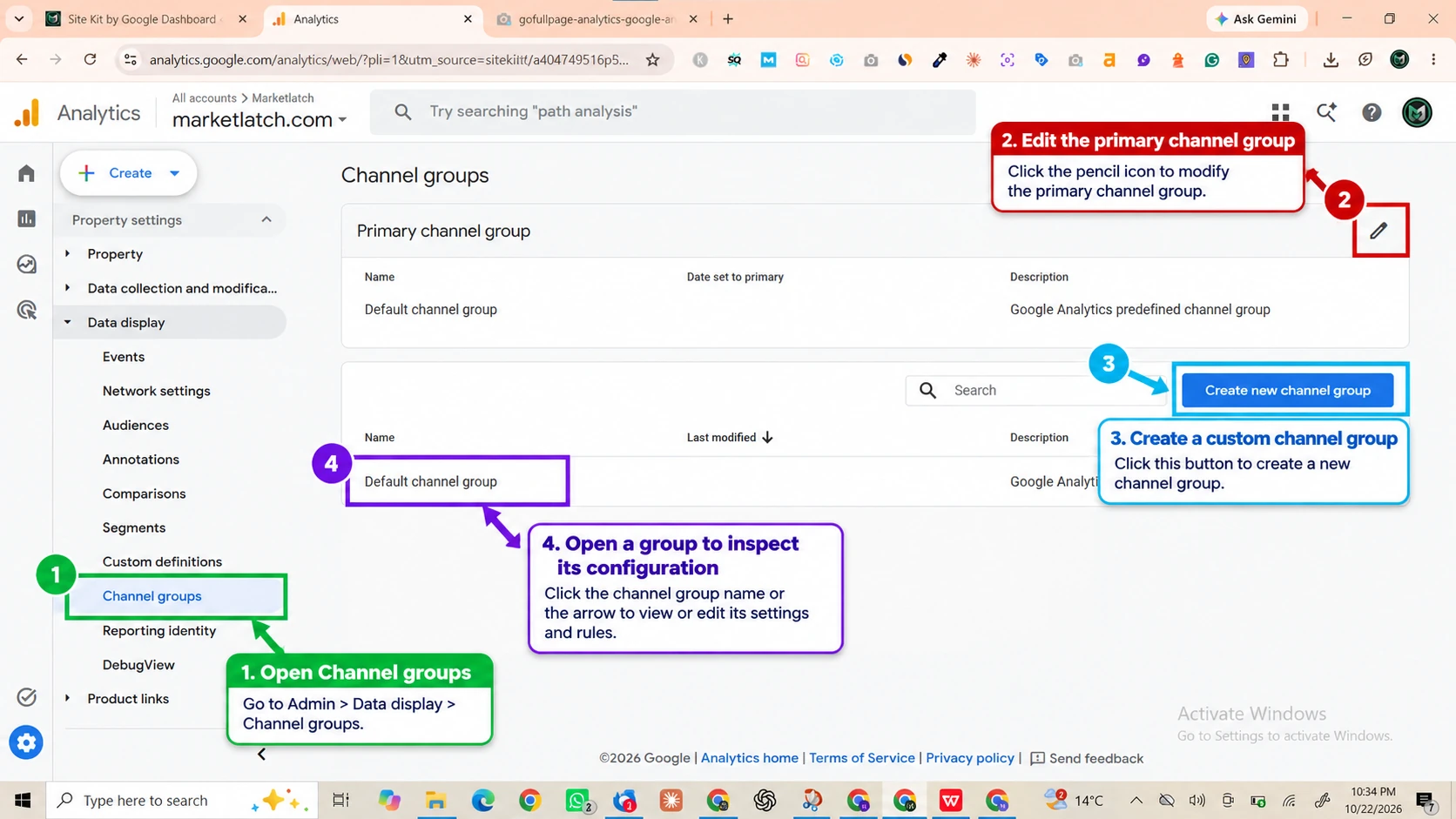Expand the Property tree item
1456x819 pixels.
pos(68,254)
